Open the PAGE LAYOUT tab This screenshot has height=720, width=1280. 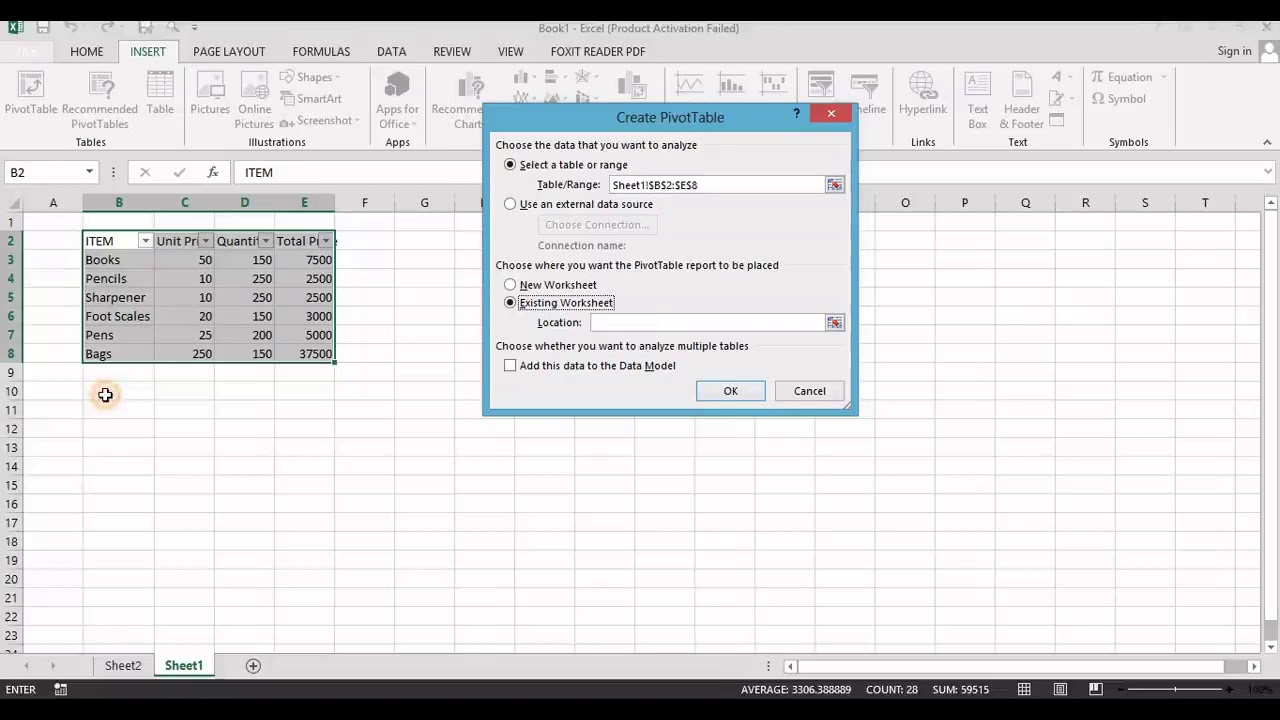[x=229, y=51]
